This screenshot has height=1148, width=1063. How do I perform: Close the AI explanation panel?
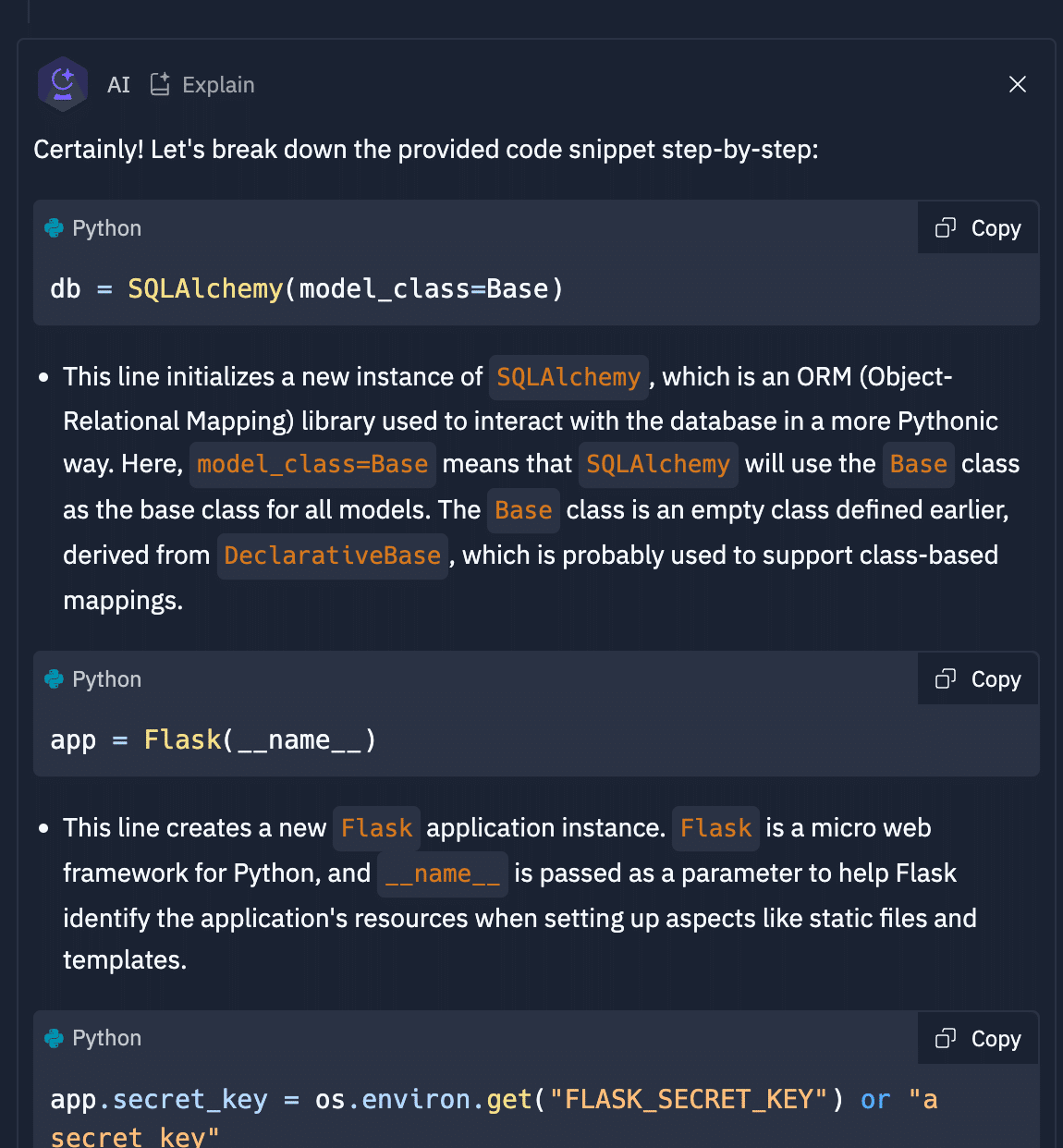[x=1018, y=84]
